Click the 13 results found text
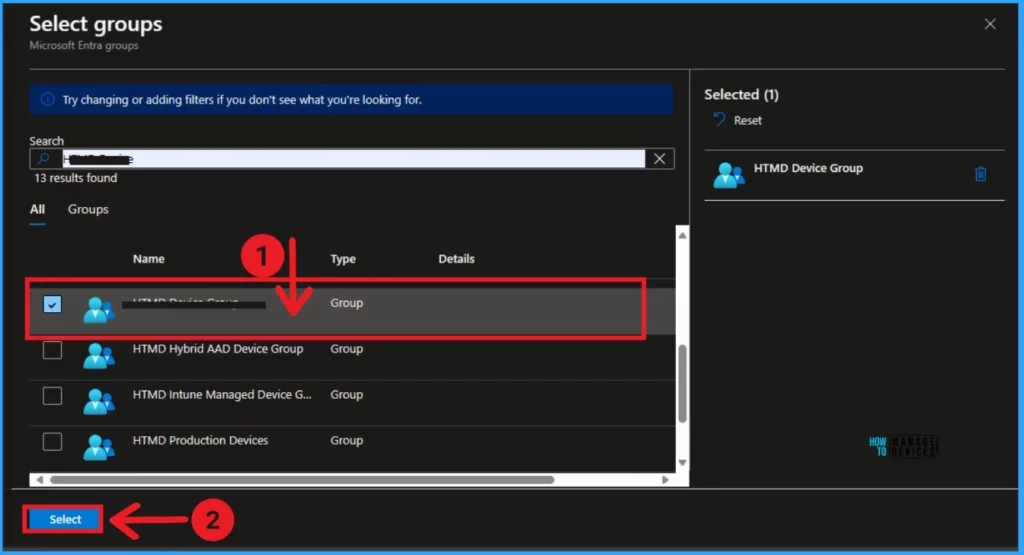 (x=76, y=178)
